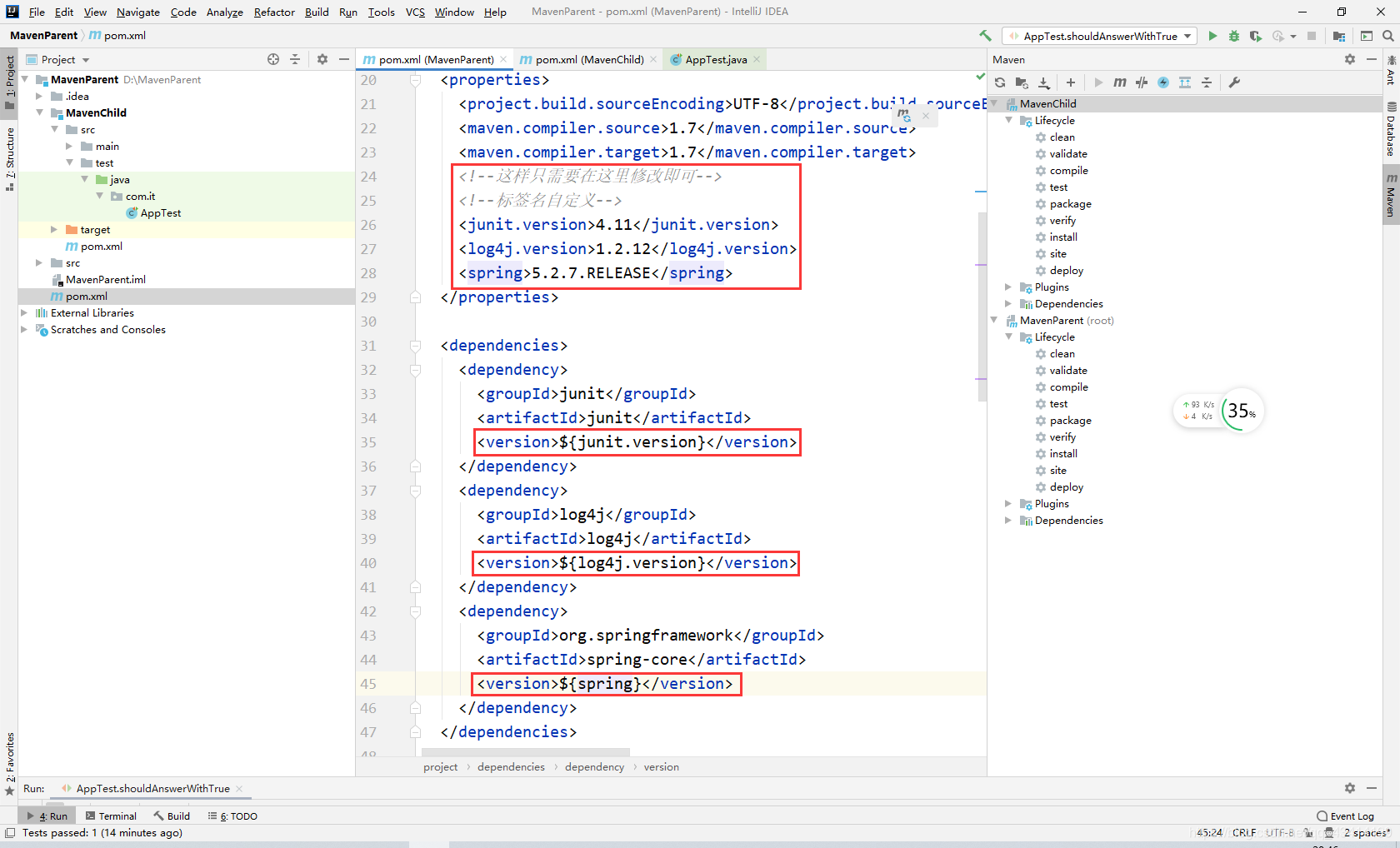Click Generate Sources and Update Folders icon

point(1022,82)
